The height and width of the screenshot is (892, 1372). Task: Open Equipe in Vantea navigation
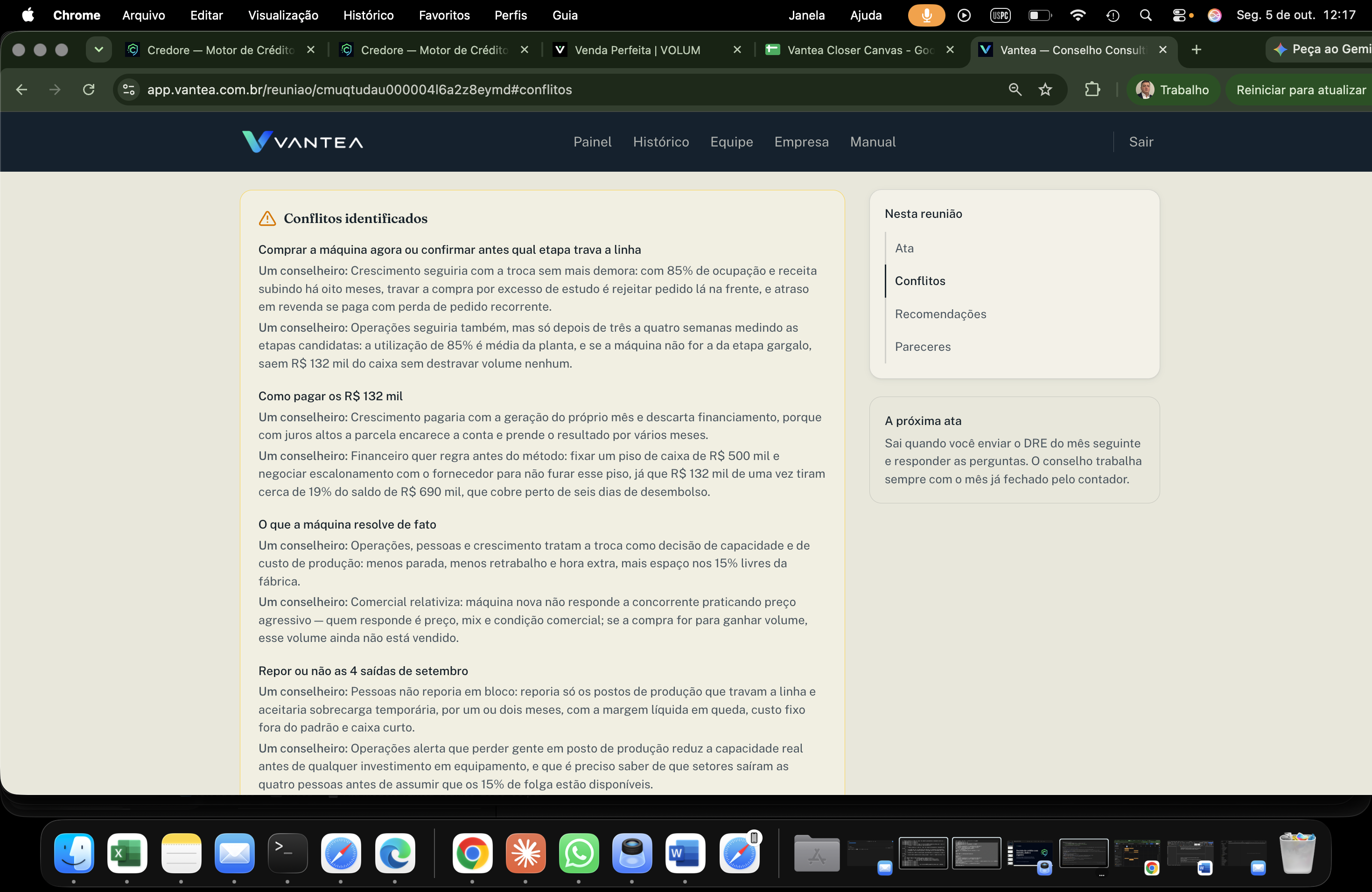pos(731,142)
